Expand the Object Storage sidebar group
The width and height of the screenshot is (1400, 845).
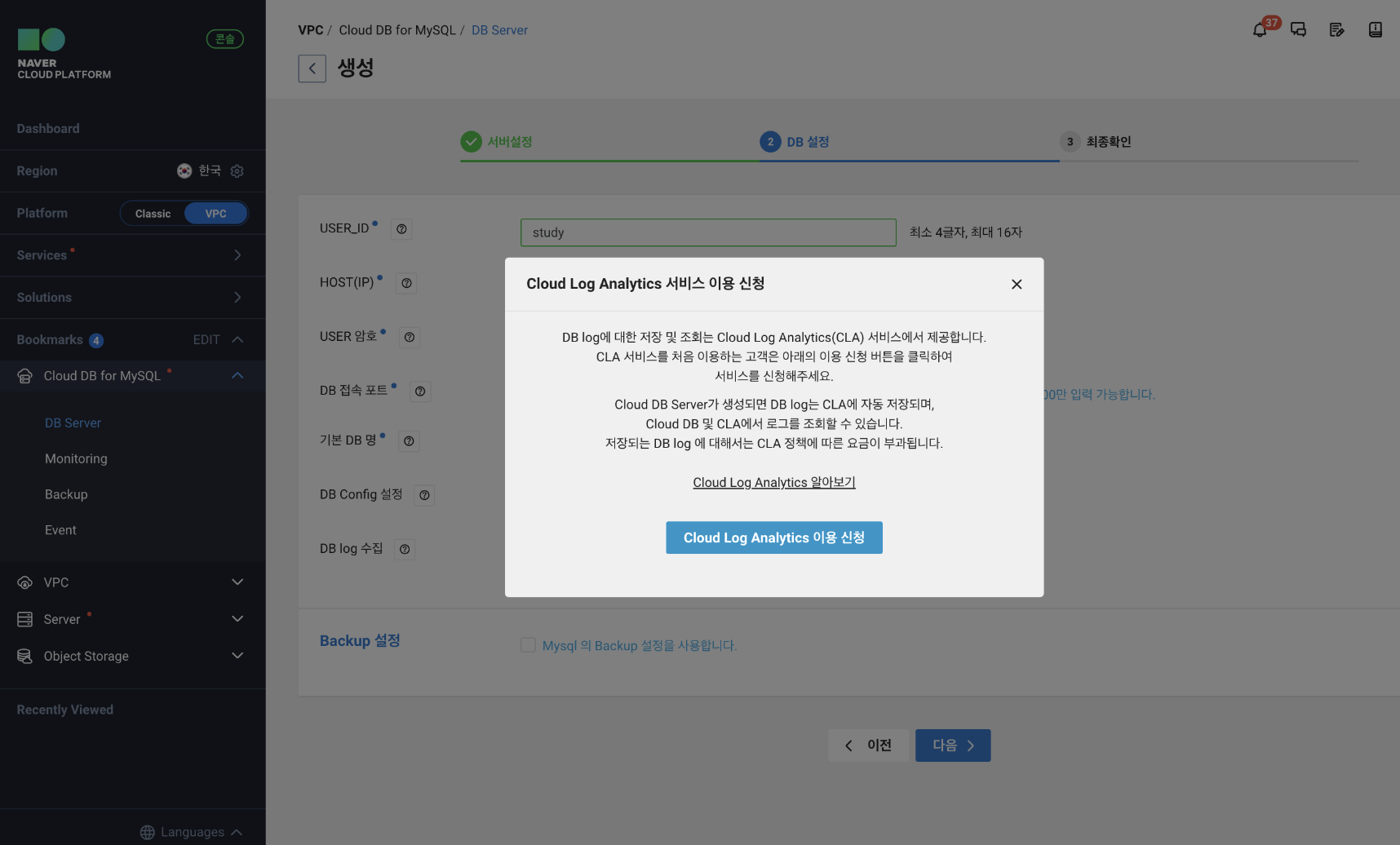237,655
